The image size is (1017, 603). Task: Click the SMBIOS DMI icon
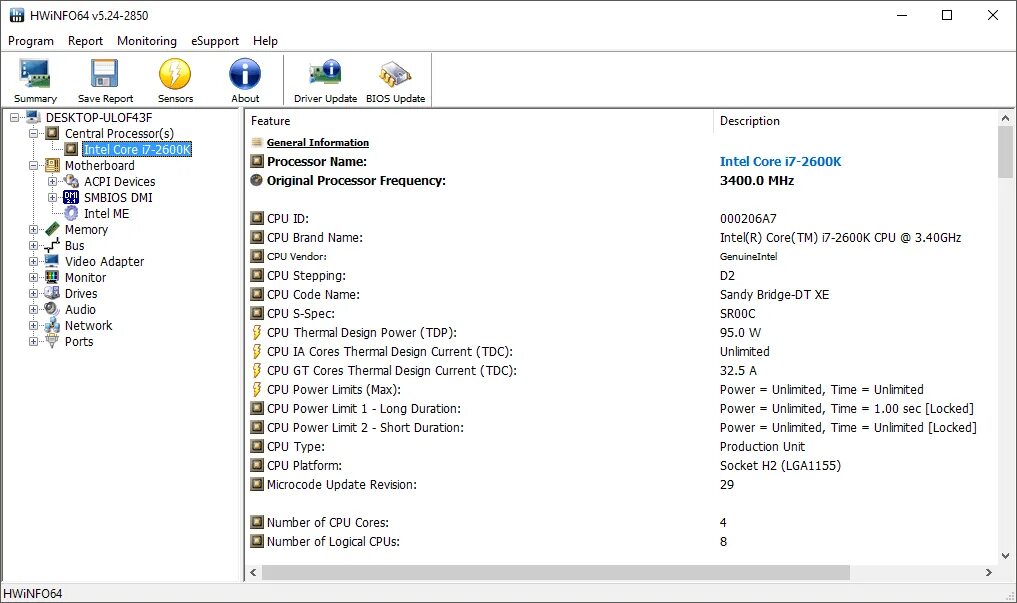point(71,197)
